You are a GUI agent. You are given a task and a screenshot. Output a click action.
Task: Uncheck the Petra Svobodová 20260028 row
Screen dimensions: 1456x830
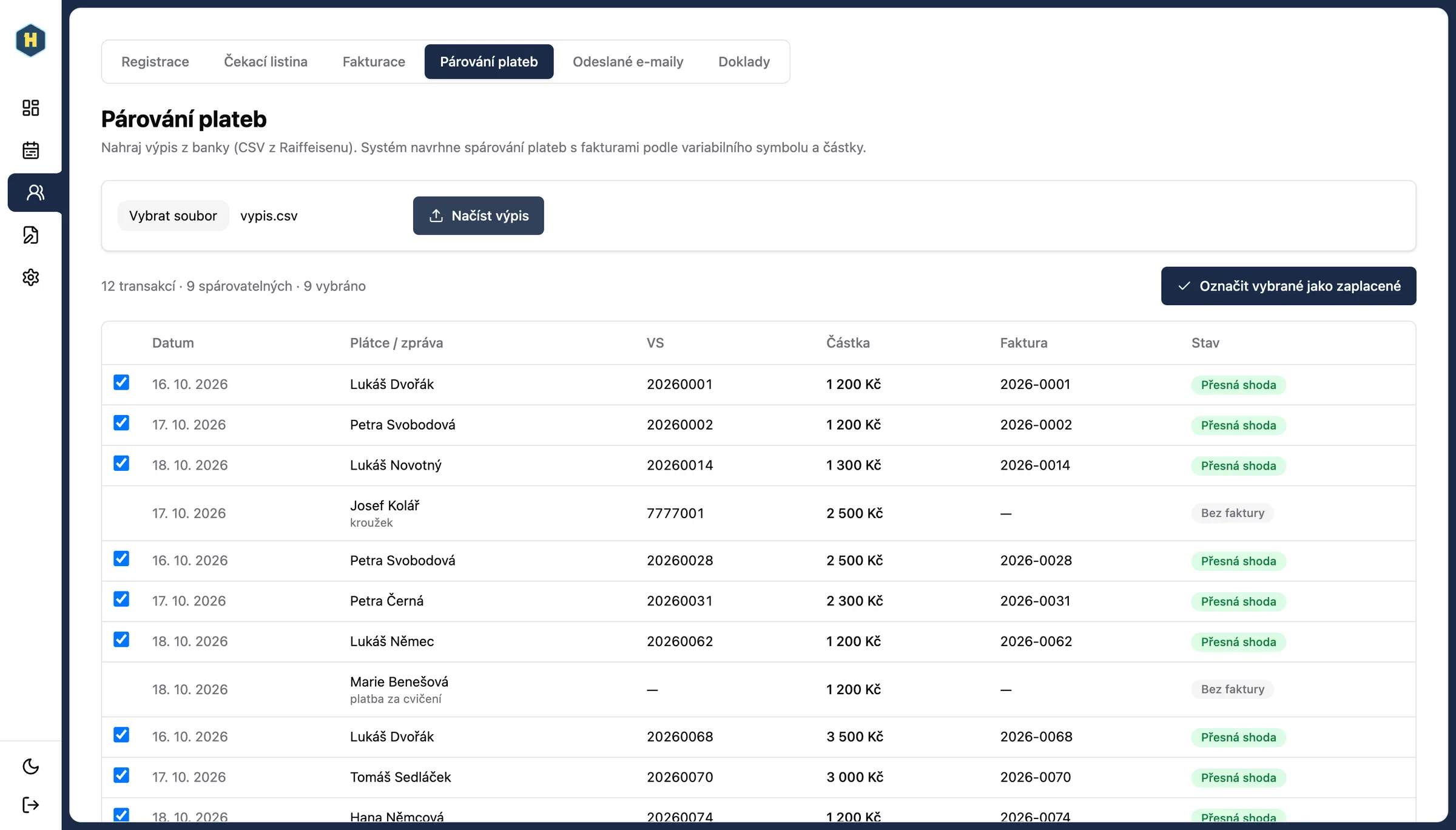121,559
